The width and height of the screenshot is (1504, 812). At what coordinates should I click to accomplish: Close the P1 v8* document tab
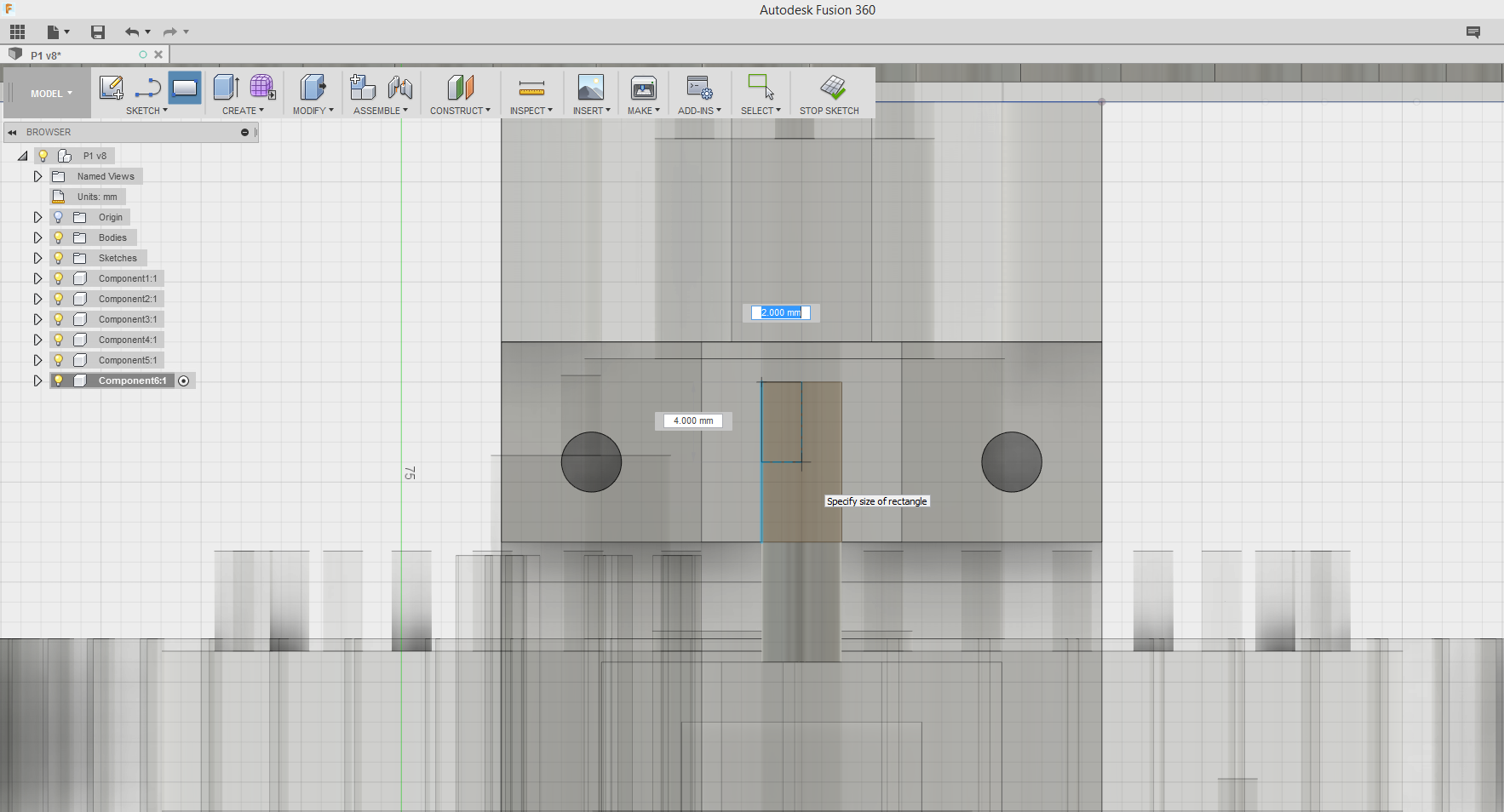(x=158, y=54)
